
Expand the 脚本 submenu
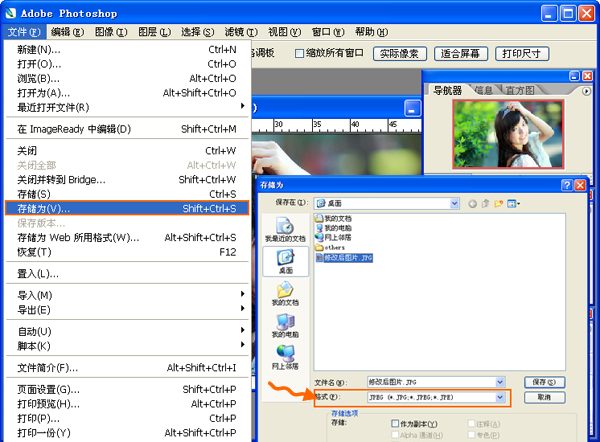tap(127, 346)
